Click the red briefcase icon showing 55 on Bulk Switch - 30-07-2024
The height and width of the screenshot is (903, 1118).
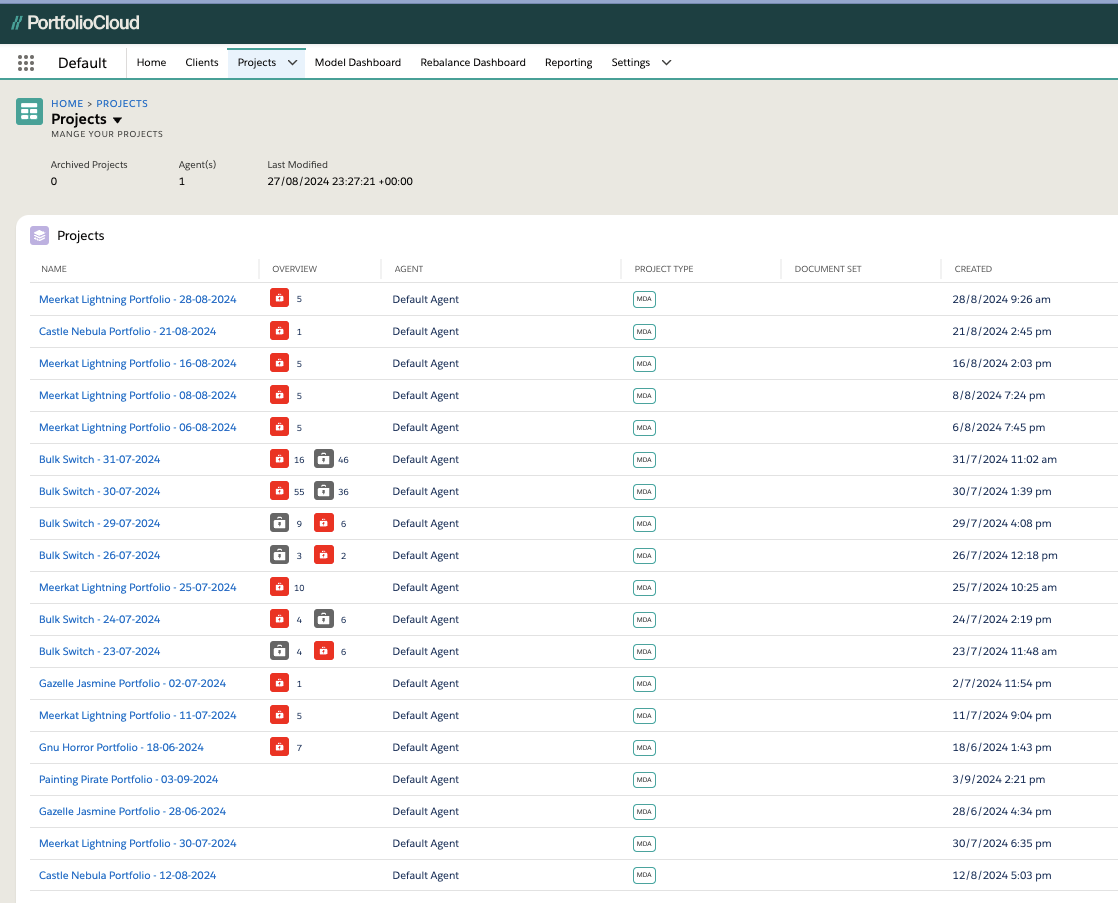(x=279, y=490)
